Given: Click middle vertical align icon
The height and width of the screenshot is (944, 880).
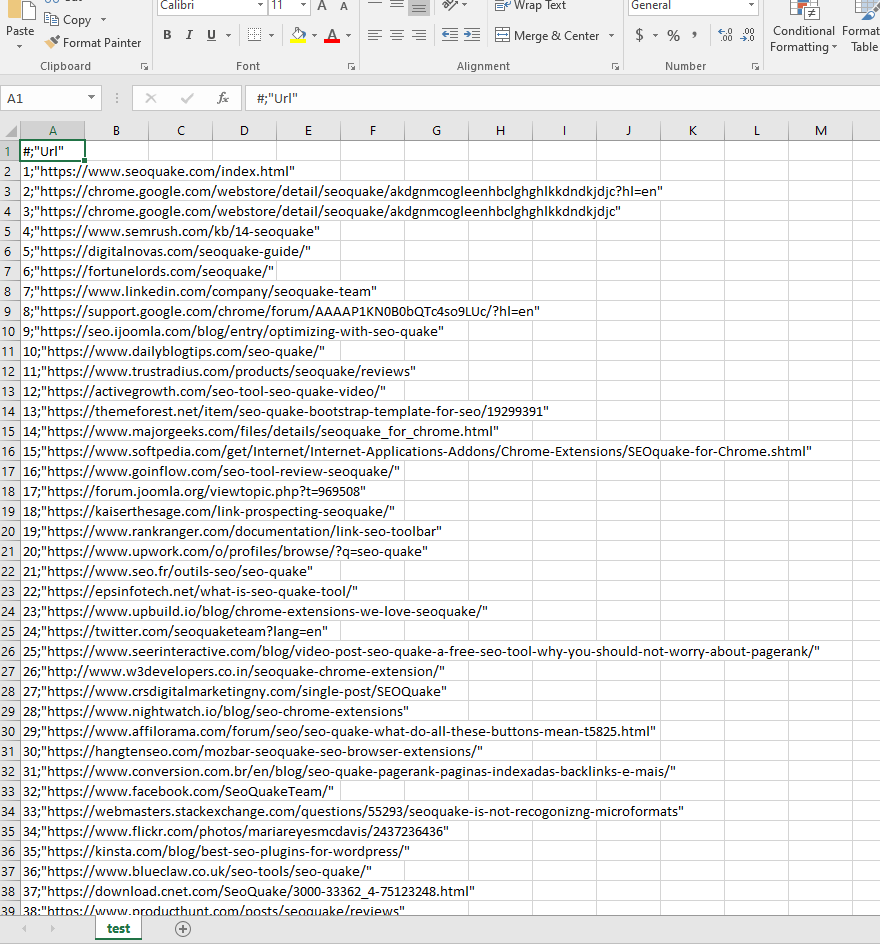Looking at the screenshot, I should pyautogui.click(x=397, y=6).
